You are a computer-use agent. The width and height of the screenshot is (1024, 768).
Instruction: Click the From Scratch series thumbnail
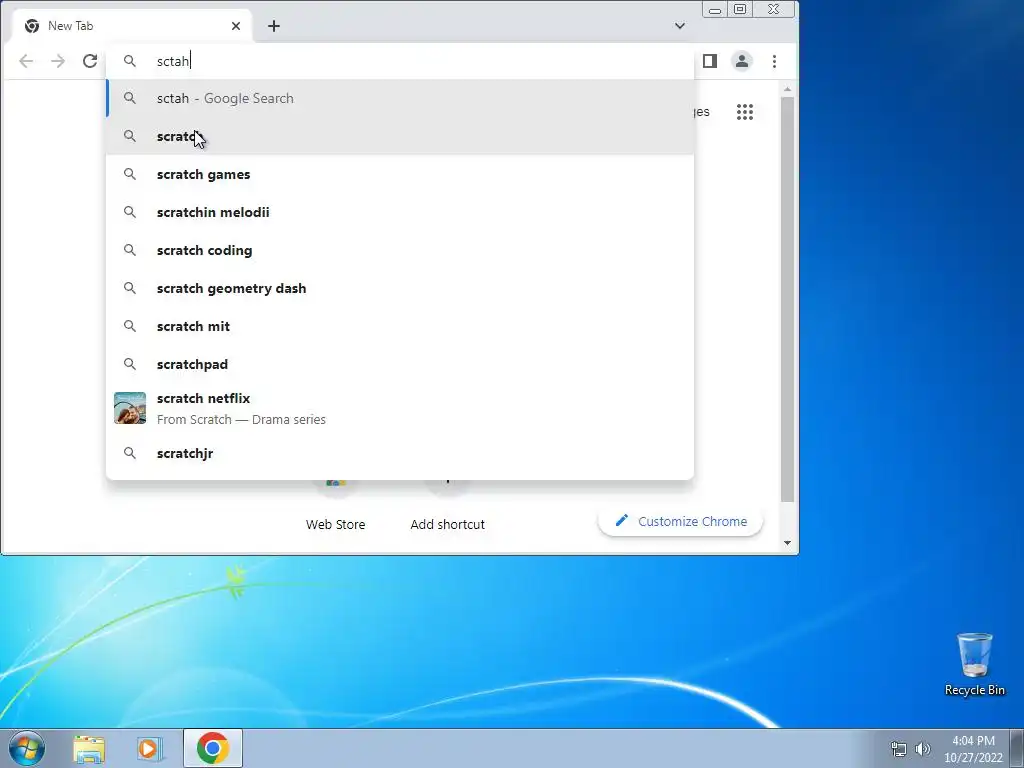pyautogui.click(x=130, y=408)
